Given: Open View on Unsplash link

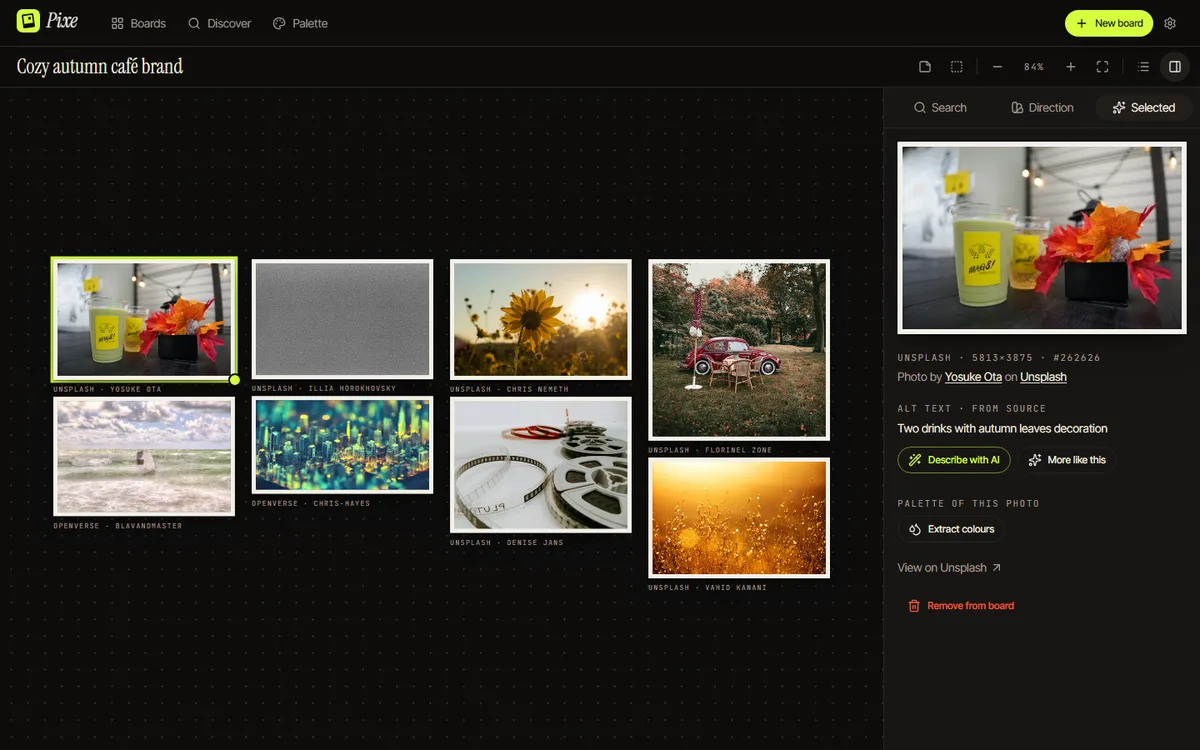Looking at the screenshot, I should [949, 568].
